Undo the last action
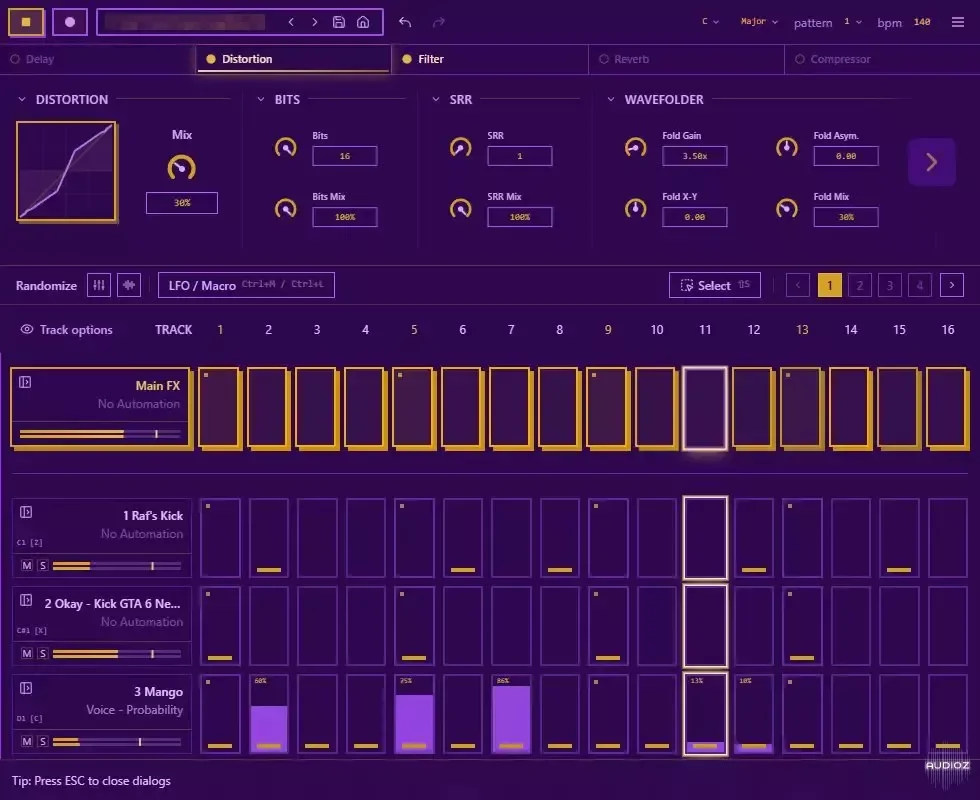Viewport: 980px width, 800px height. [x=405, y=22]
